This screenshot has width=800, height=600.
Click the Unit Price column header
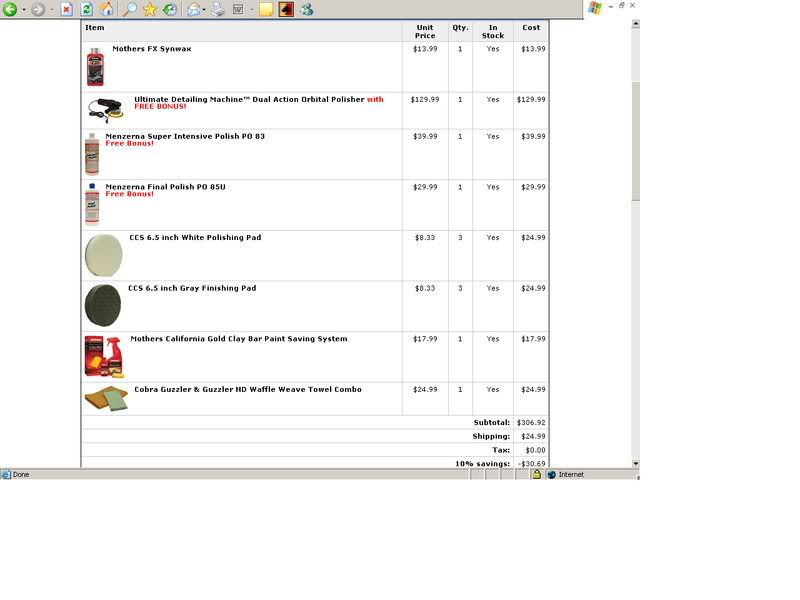point(425,32)
